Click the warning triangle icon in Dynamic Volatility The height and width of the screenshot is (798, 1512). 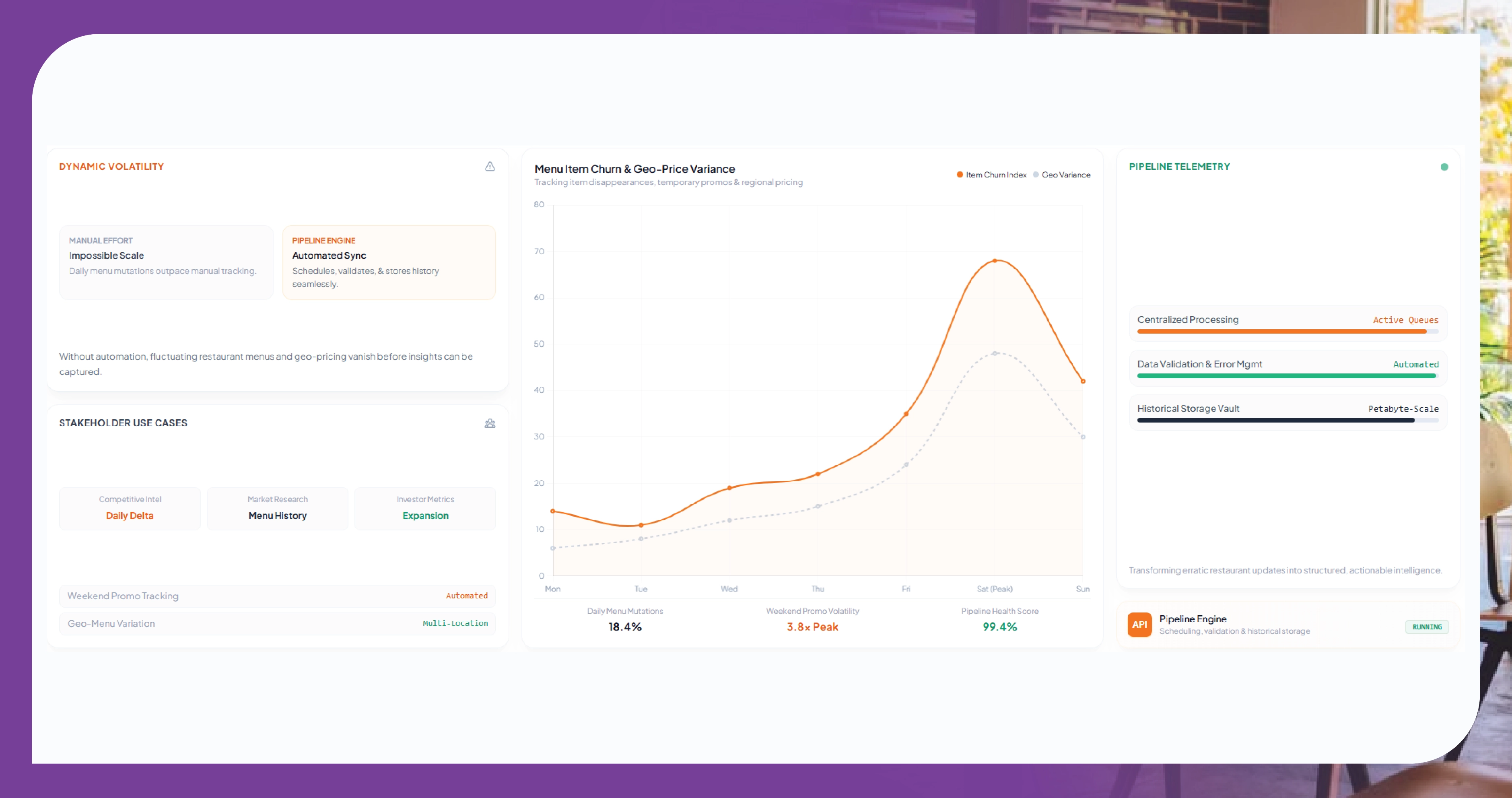490,167
